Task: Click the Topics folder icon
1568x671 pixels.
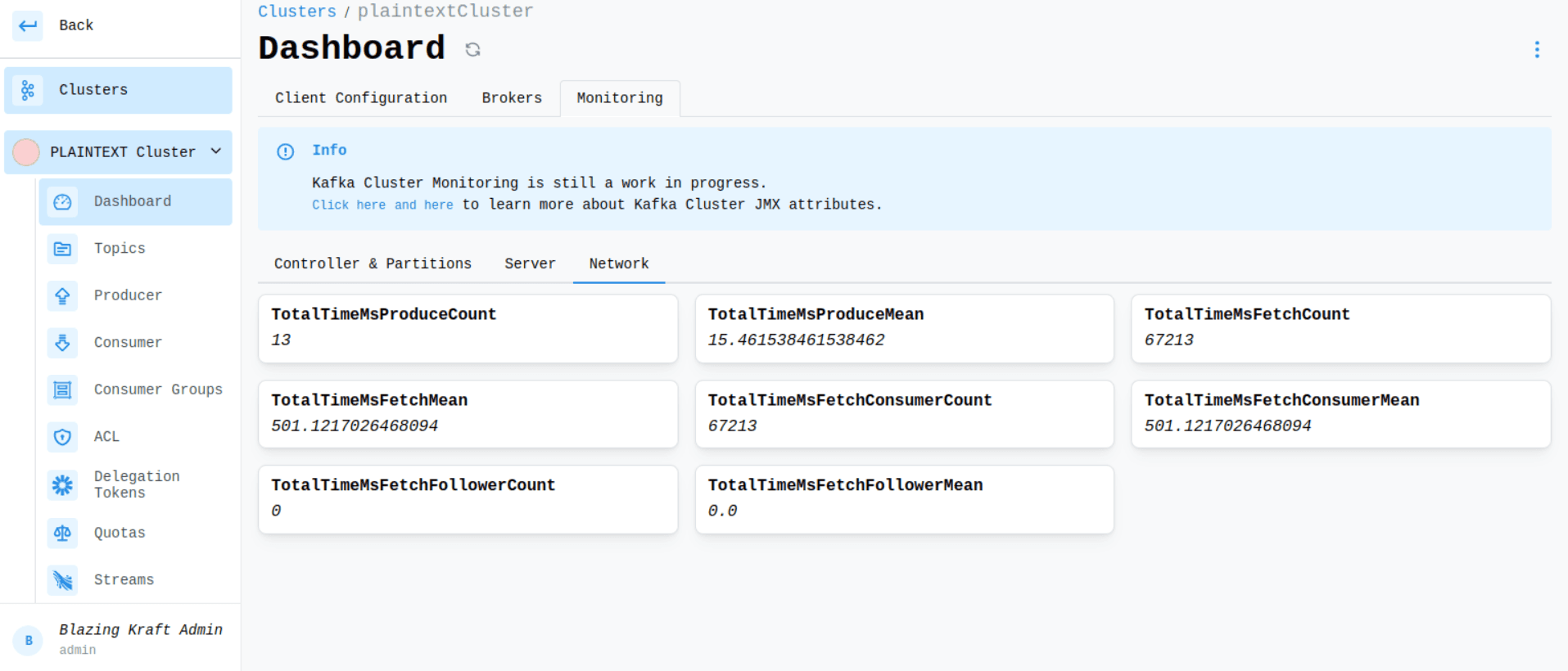Action: [62, 249]
